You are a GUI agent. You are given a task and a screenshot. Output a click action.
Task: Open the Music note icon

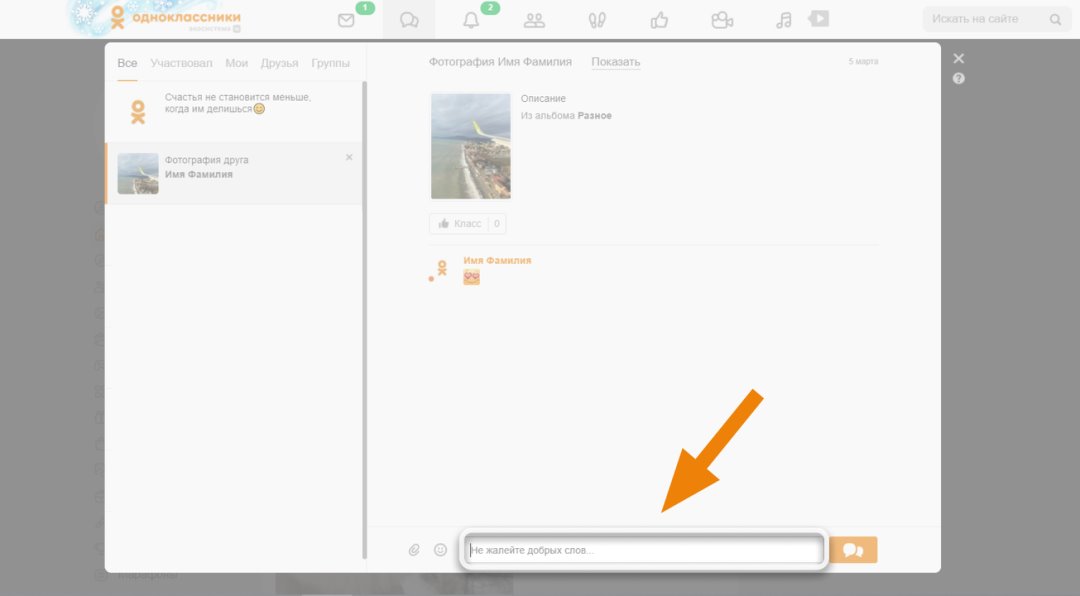(784, 20)
